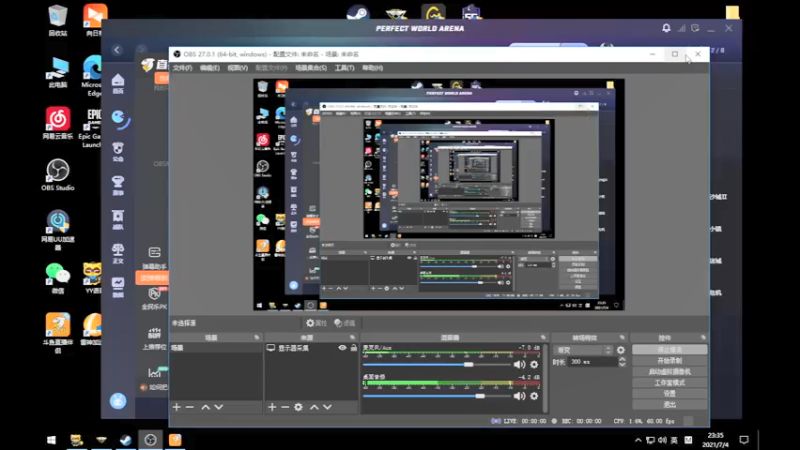Mute the 桌面音频 speaker icon

(519, 396)
